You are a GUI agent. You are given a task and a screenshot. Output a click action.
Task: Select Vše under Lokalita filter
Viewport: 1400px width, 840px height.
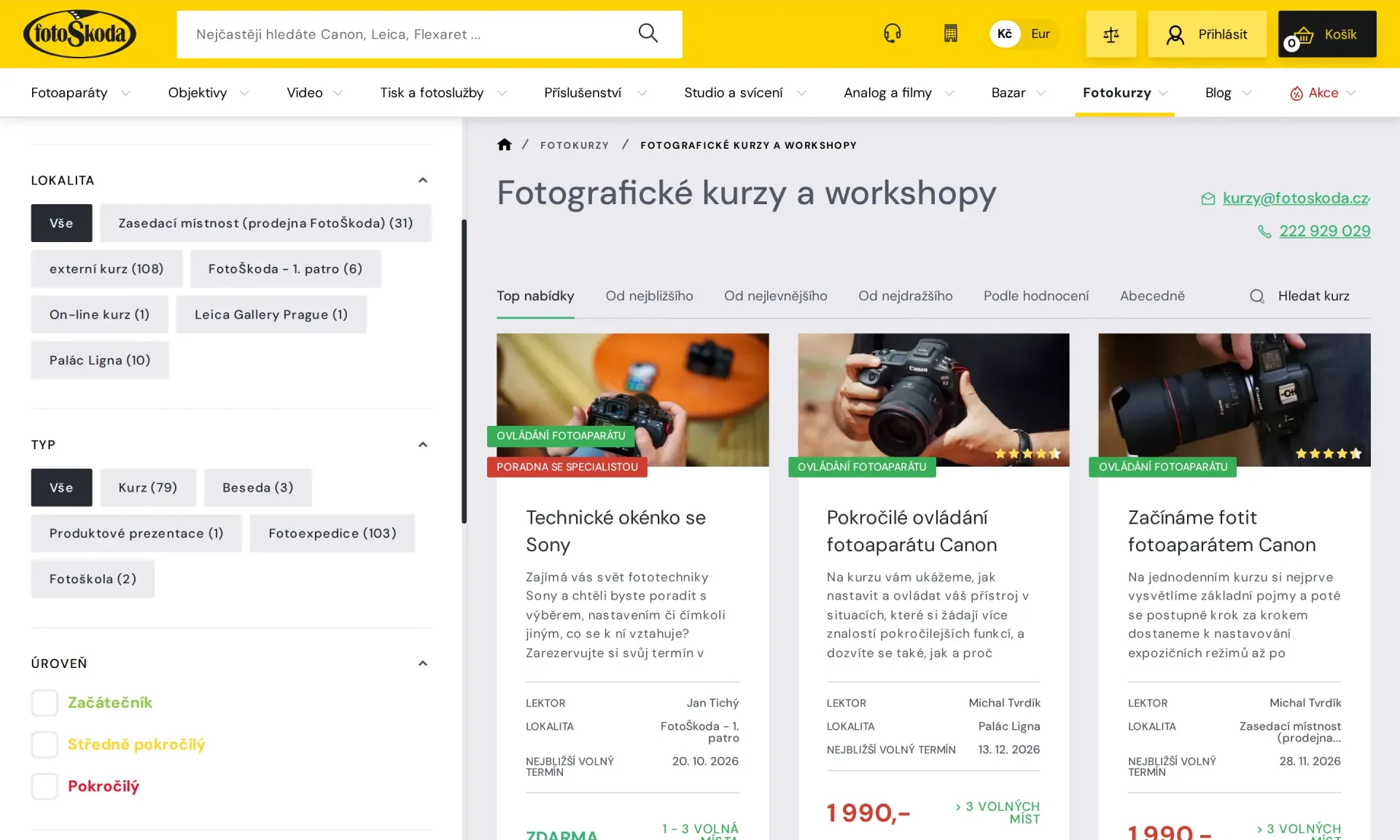(61, 223)
